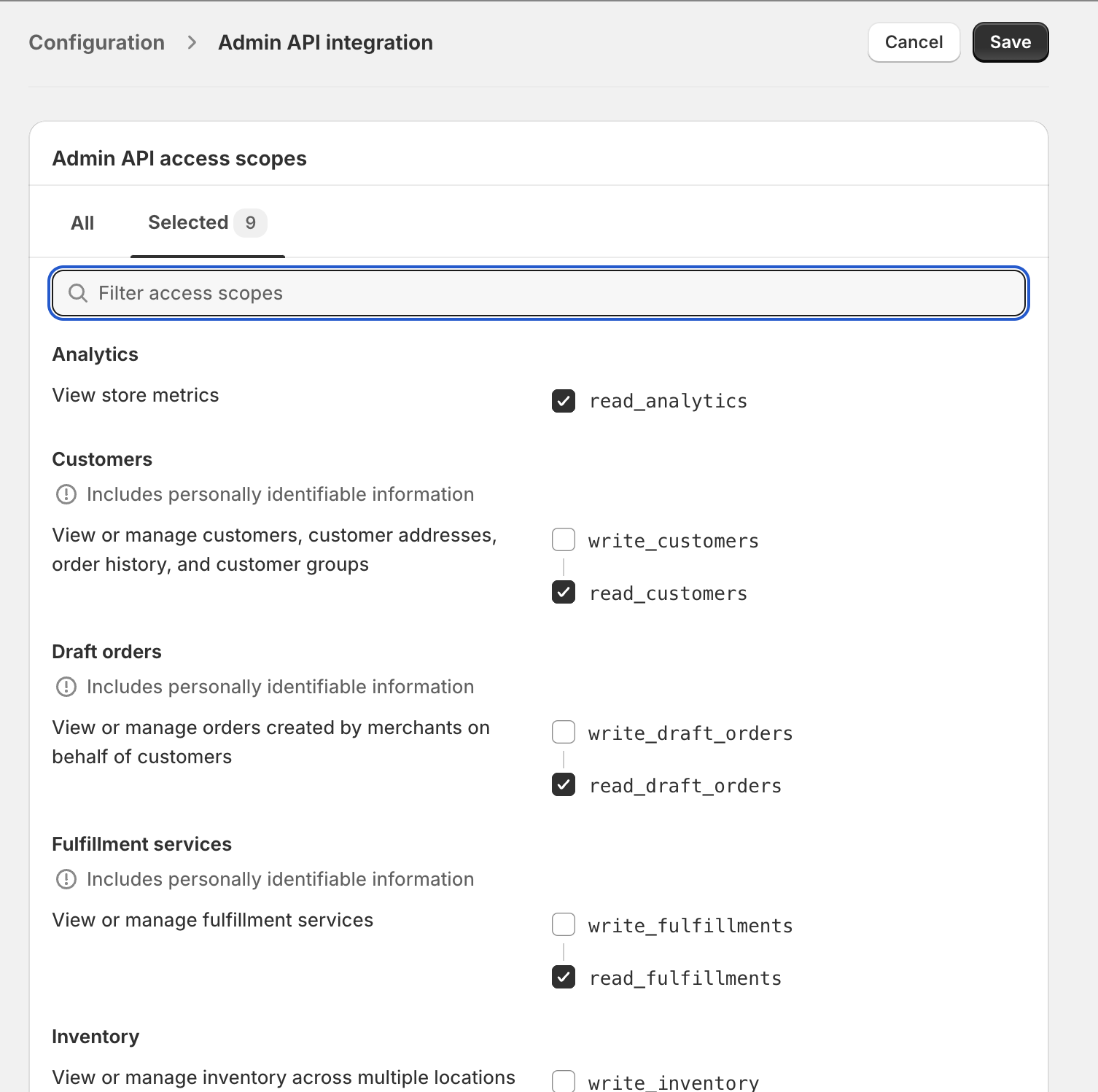Enable the write_customers scope checkbox
Viewport: 1098px width, 1092px height.
click(564, 539)
